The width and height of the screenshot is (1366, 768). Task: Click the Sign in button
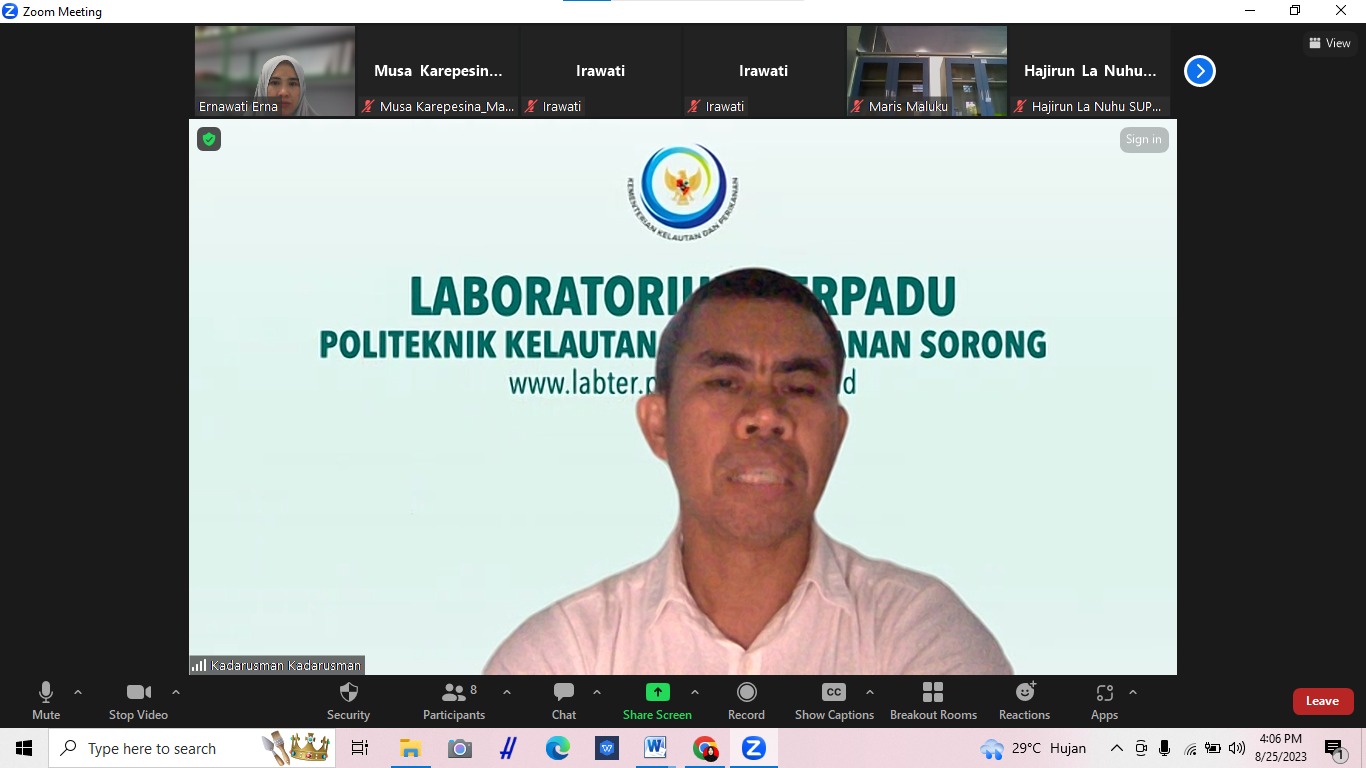1143,140
